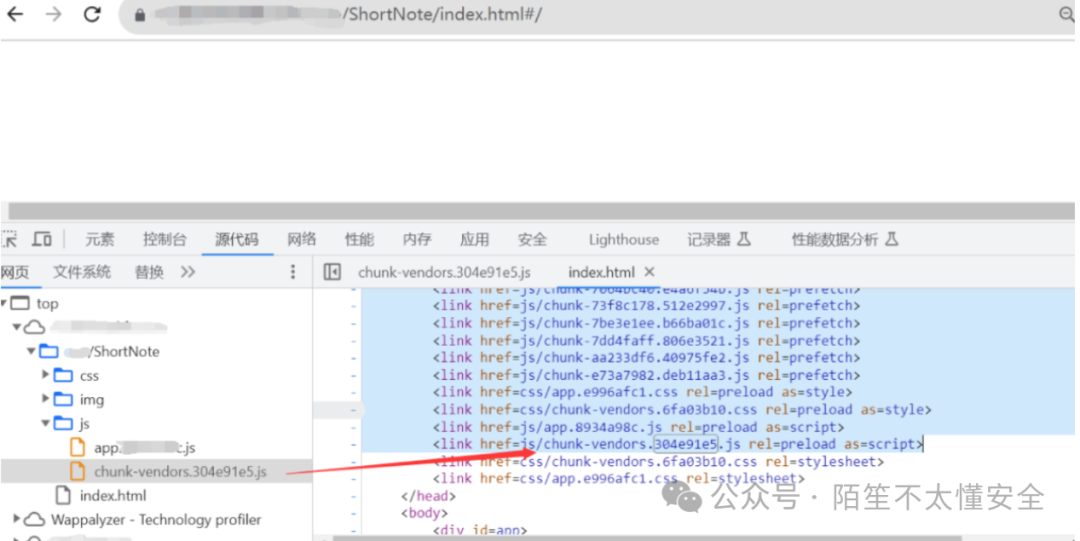Select the top frame label
Viewport: 1080px width, 541px height.
pos(48,304)
